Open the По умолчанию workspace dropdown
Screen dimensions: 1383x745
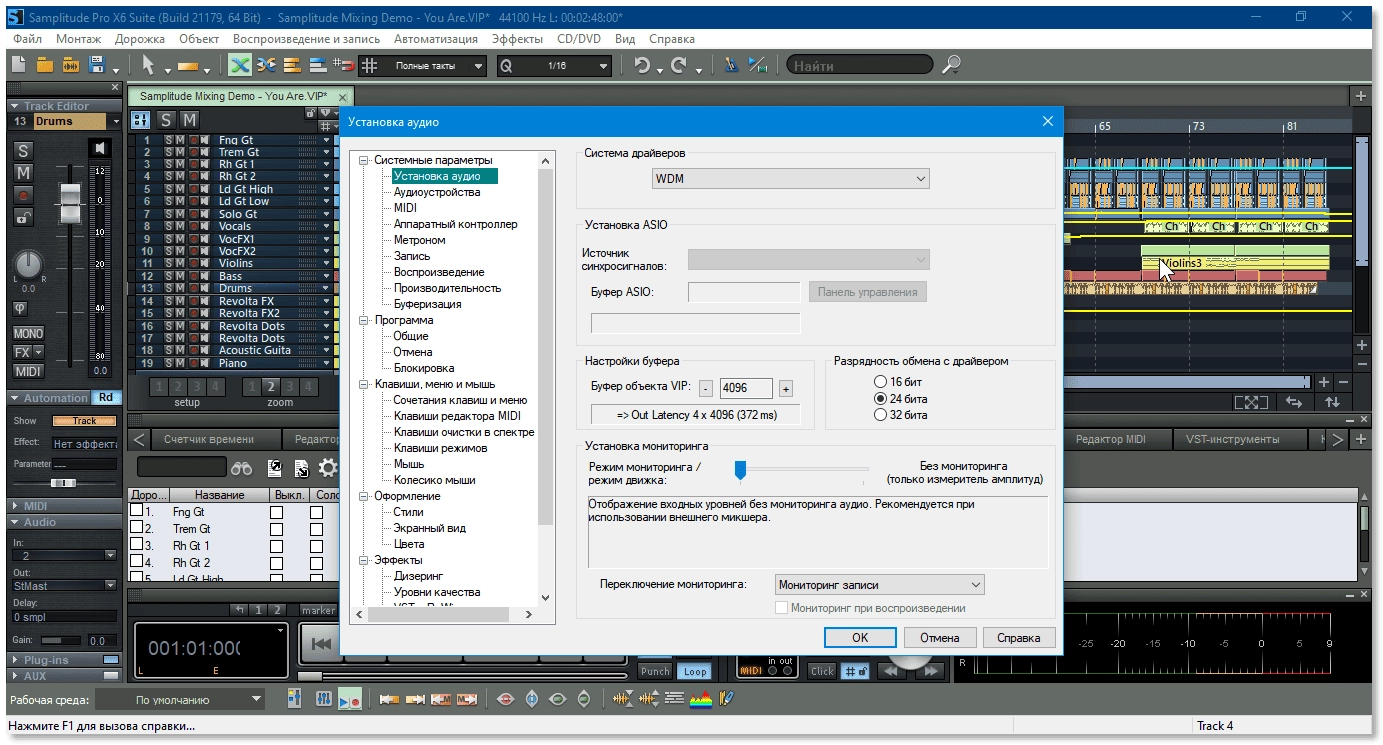click(181, 699)
